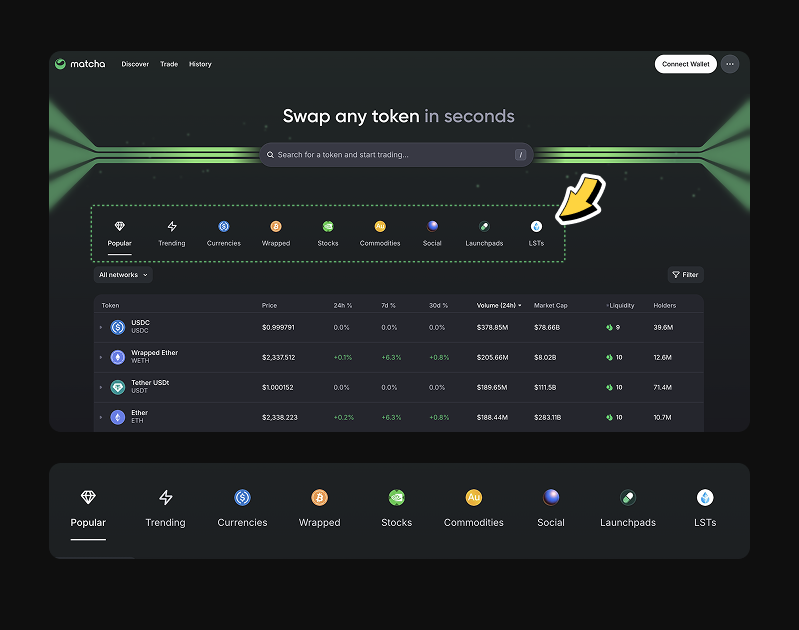Open the All networks dropdown
The height and width of the screenshot is (630, 799).
123,275
